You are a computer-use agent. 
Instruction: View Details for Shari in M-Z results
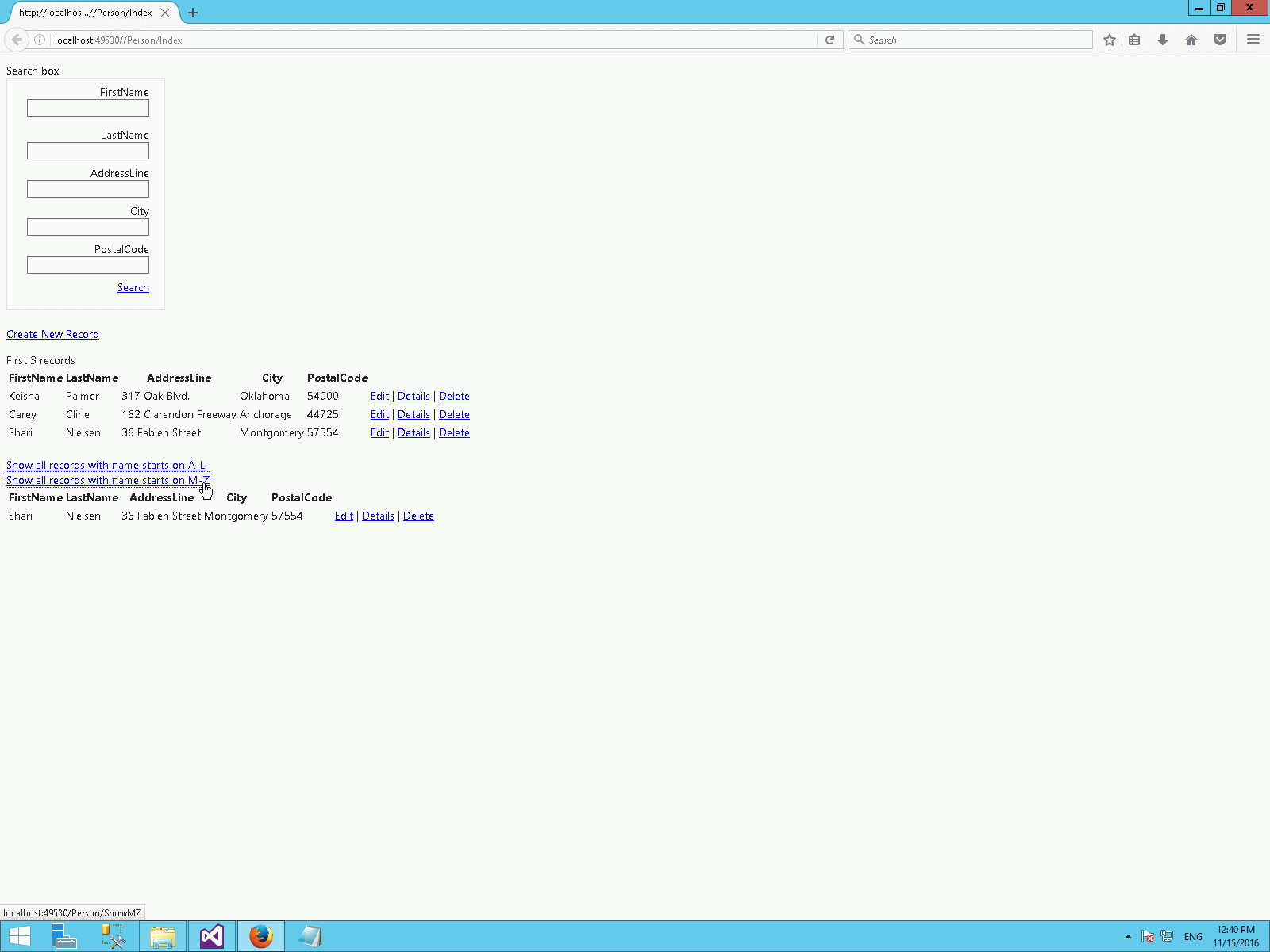(x=378, y=516)
